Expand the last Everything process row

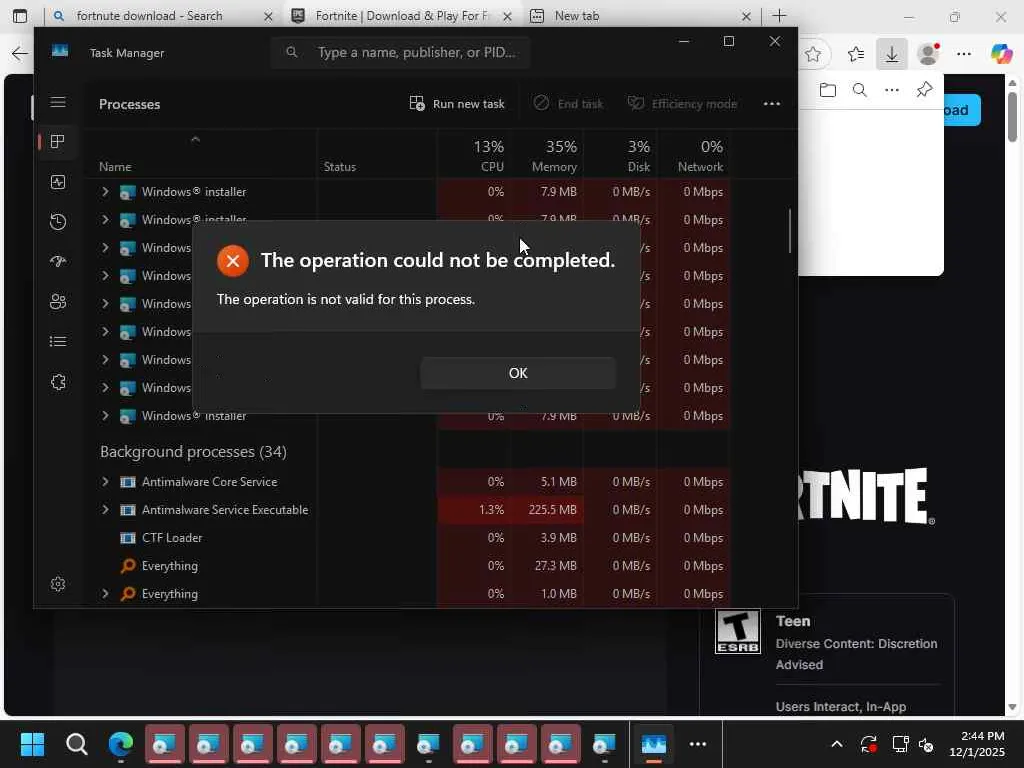[105, 594]
